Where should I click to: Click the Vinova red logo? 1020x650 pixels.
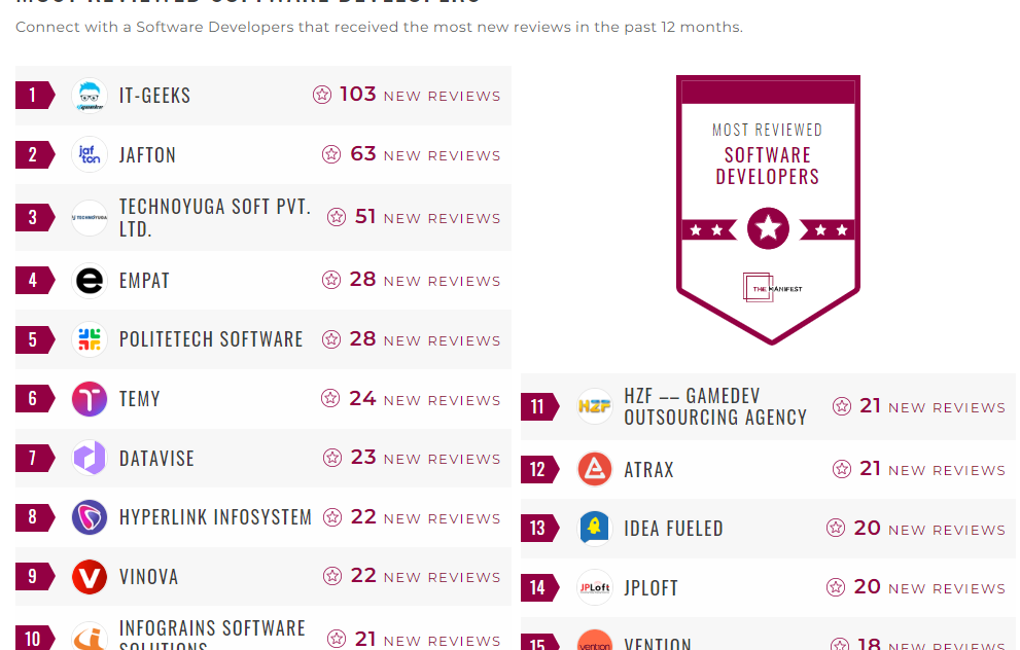89,577
